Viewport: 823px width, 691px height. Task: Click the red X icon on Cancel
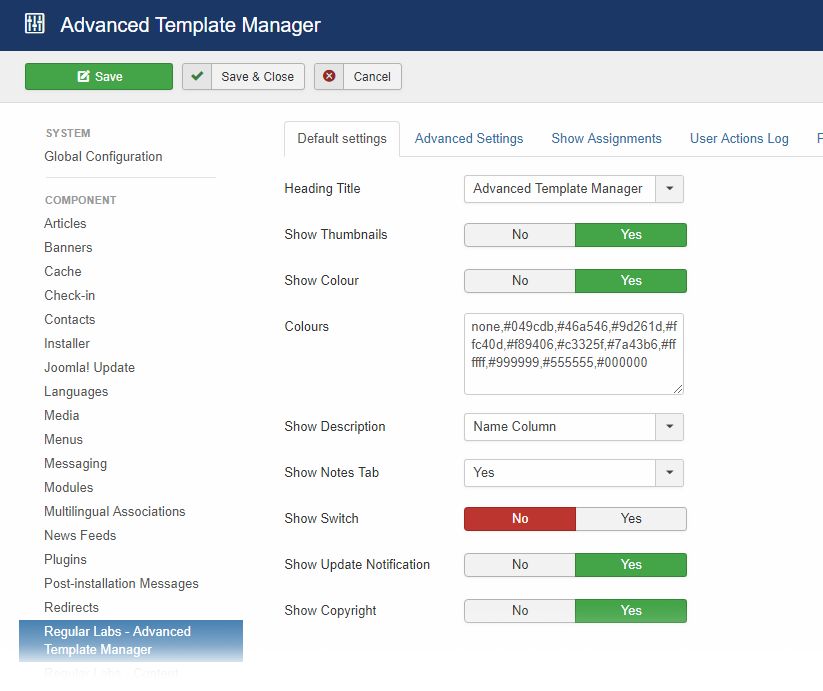[329, 77]
